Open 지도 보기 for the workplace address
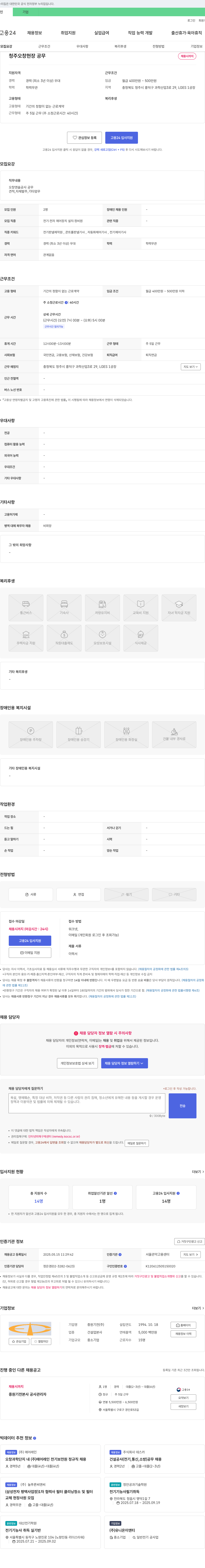The image size is (205, 1568). 190,366
